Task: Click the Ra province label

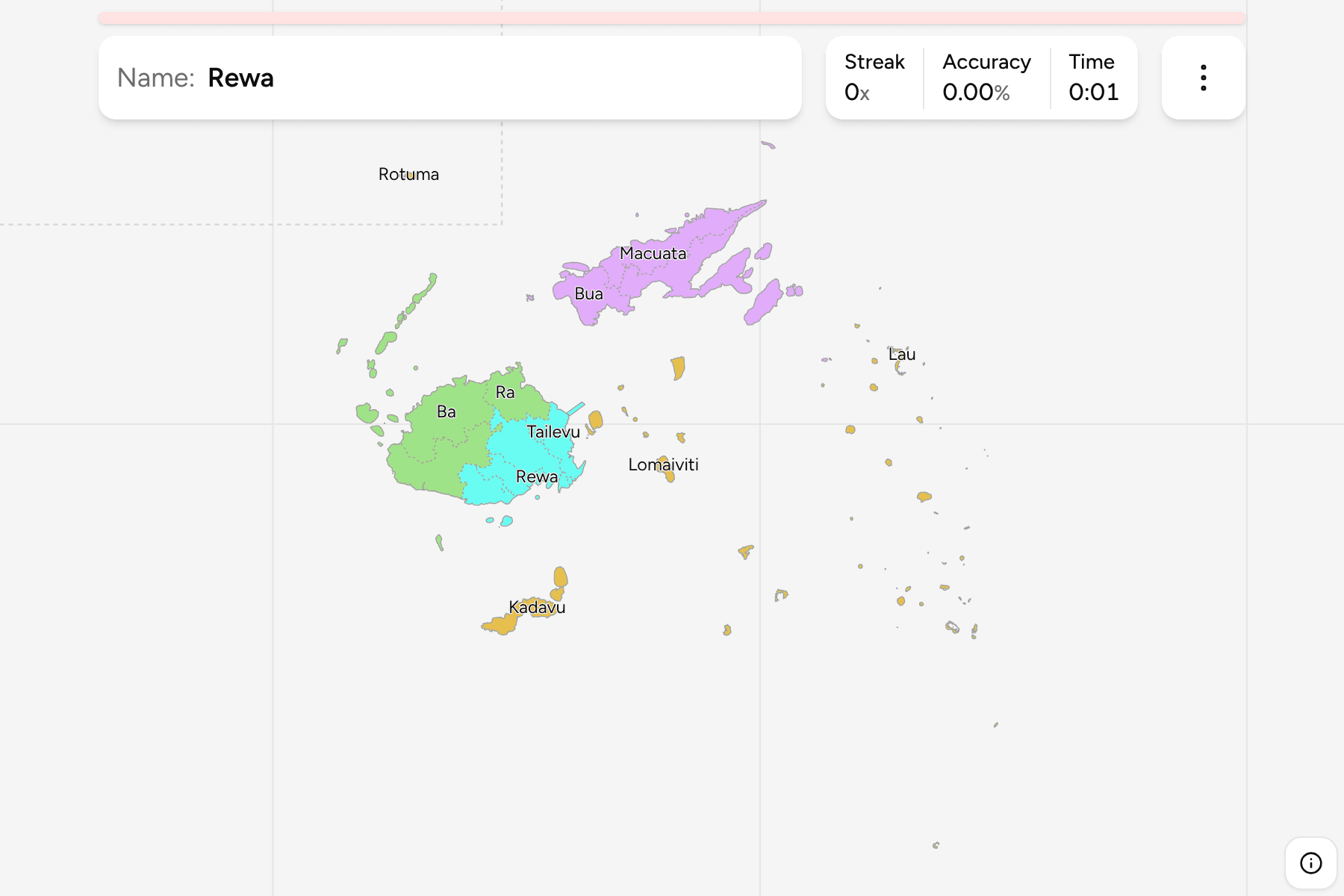Action: tap(505, 392)
